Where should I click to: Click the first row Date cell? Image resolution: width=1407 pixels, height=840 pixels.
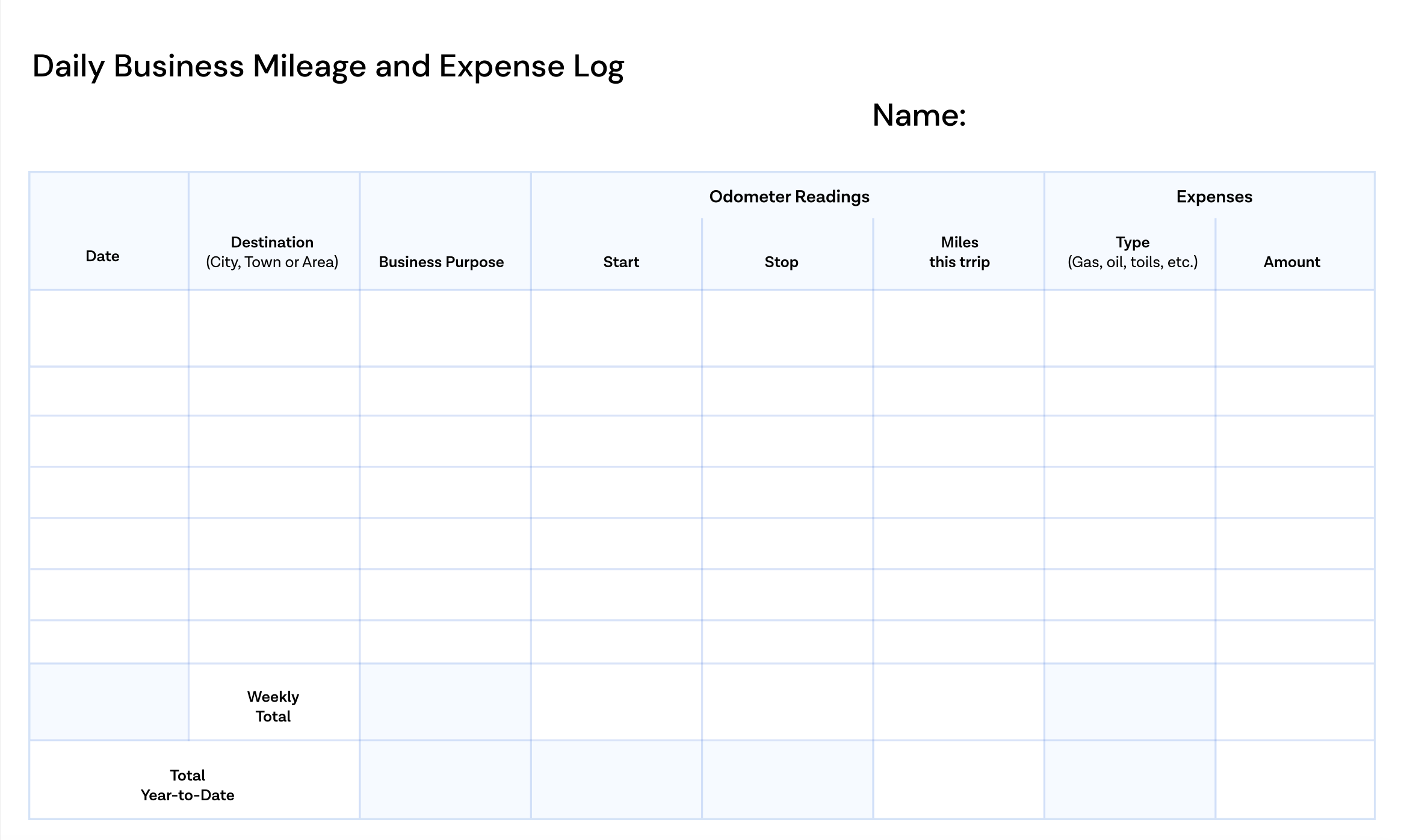[109, 328]
